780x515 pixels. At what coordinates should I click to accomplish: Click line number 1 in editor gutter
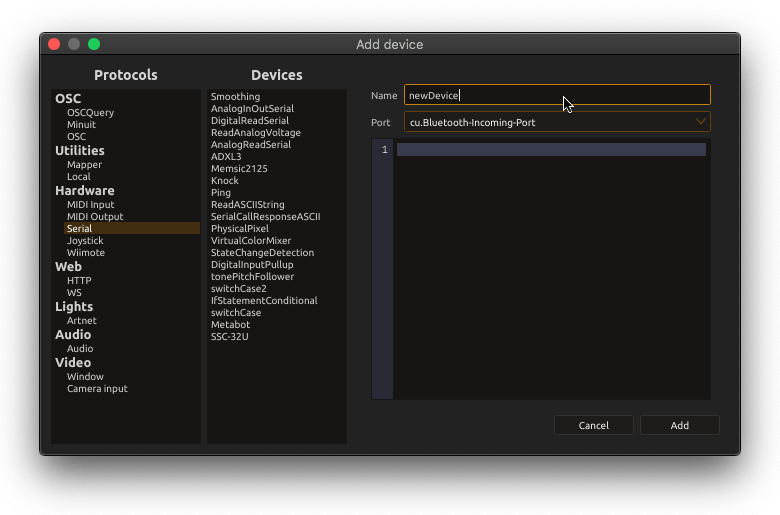pyautogui.click(x=385, y=149)
